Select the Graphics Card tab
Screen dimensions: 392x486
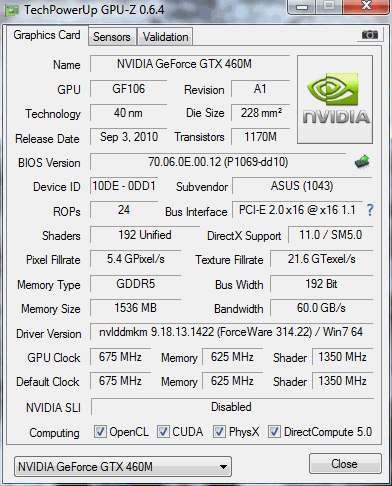[x=47, y=35]
